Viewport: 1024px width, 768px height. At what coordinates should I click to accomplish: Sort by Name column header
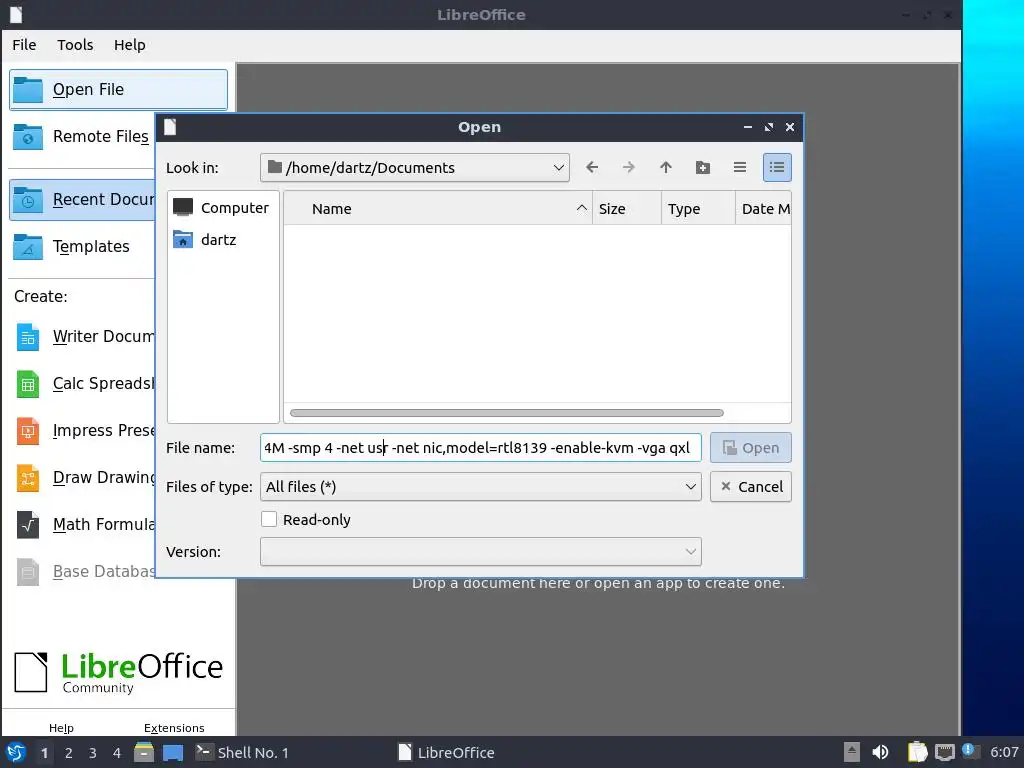(438, 208)
